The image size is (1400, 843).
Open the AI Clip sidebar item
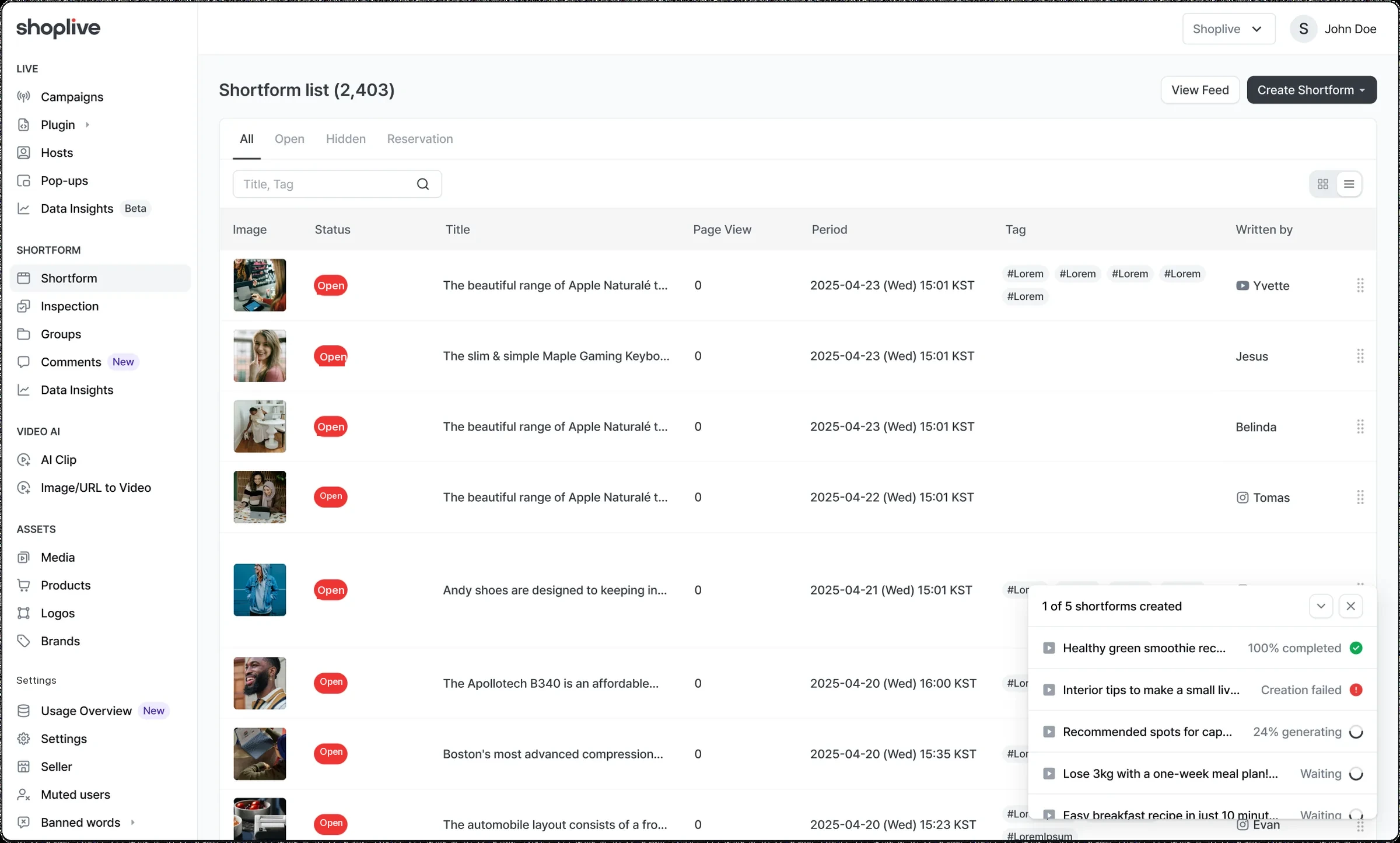(x=58, y=460)
